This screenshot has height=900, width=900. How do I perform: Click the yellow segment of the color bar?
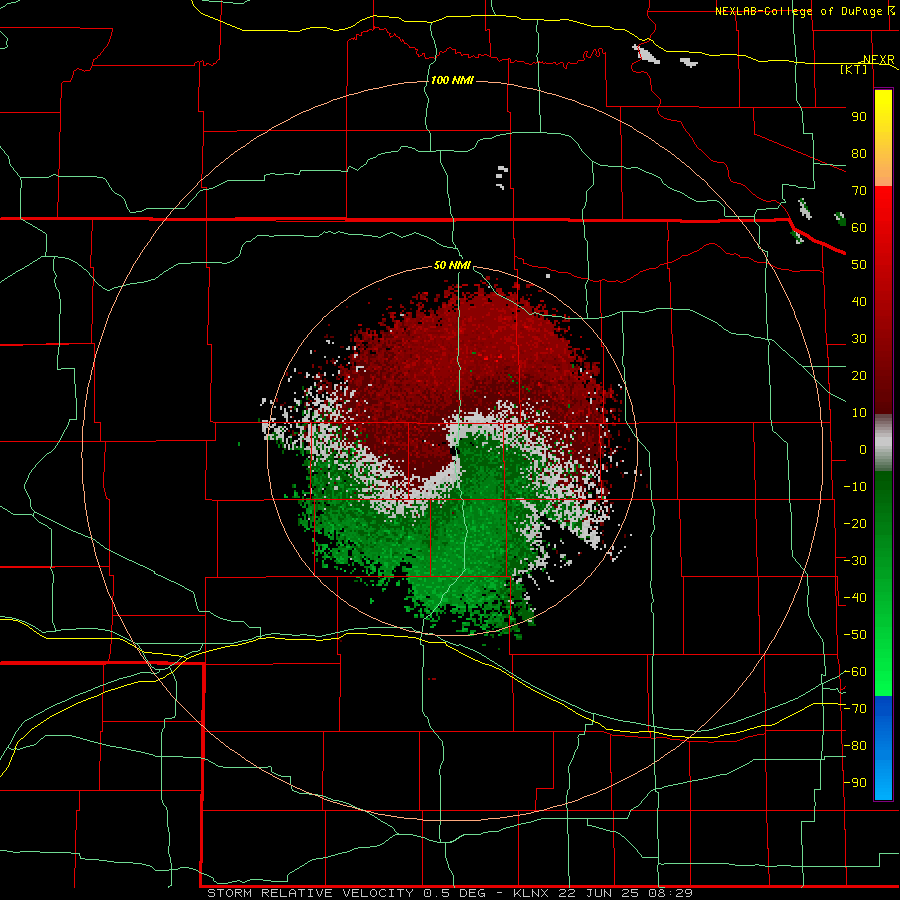[x=883, y=138]
